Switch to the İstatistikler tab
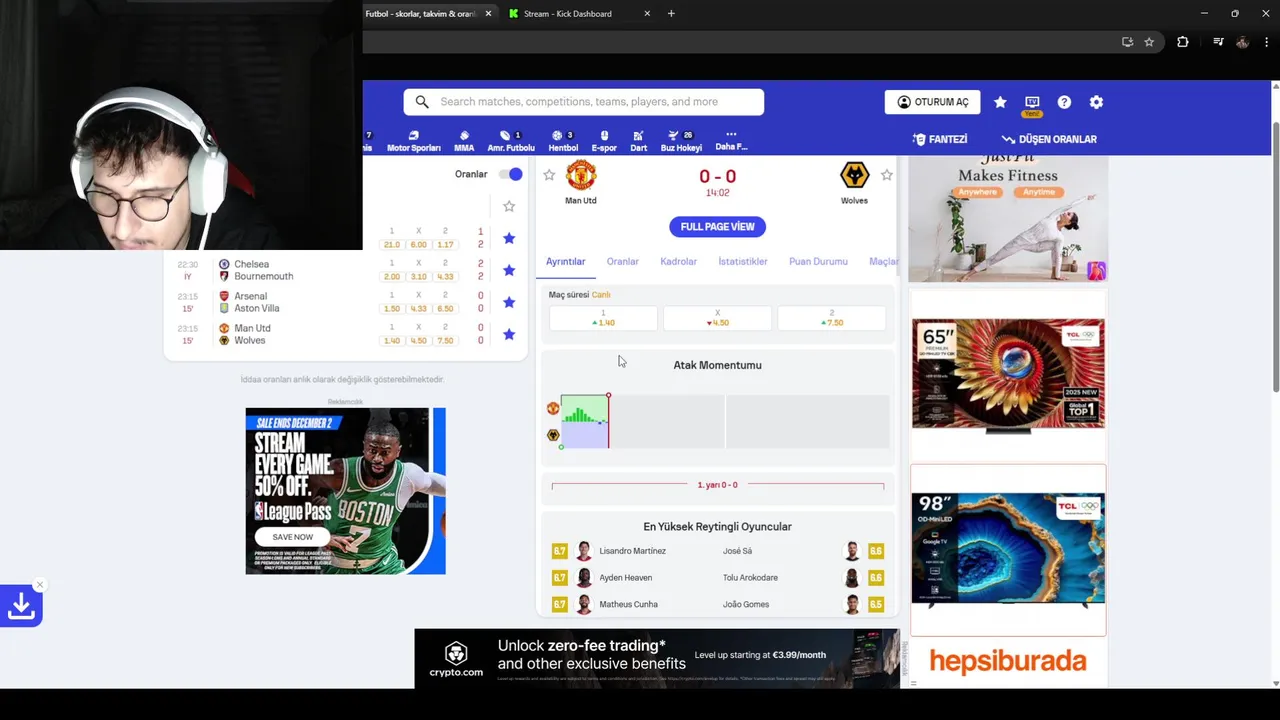The image size is (1280, 720). click(x=743, y=262)
